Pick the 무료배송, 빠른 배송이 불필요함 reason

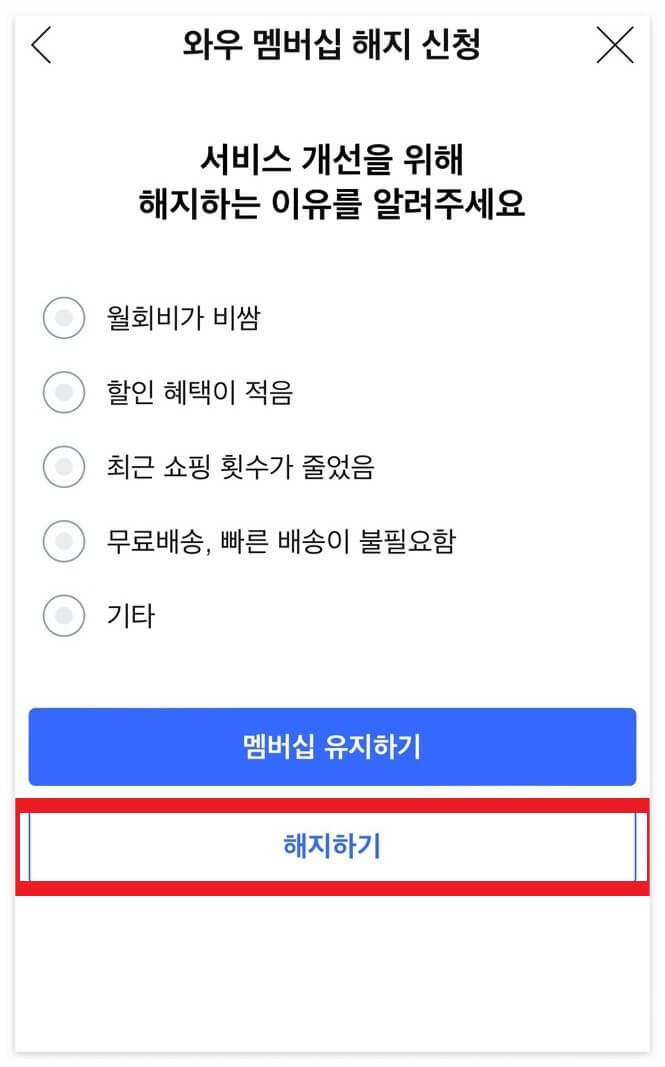64,541
